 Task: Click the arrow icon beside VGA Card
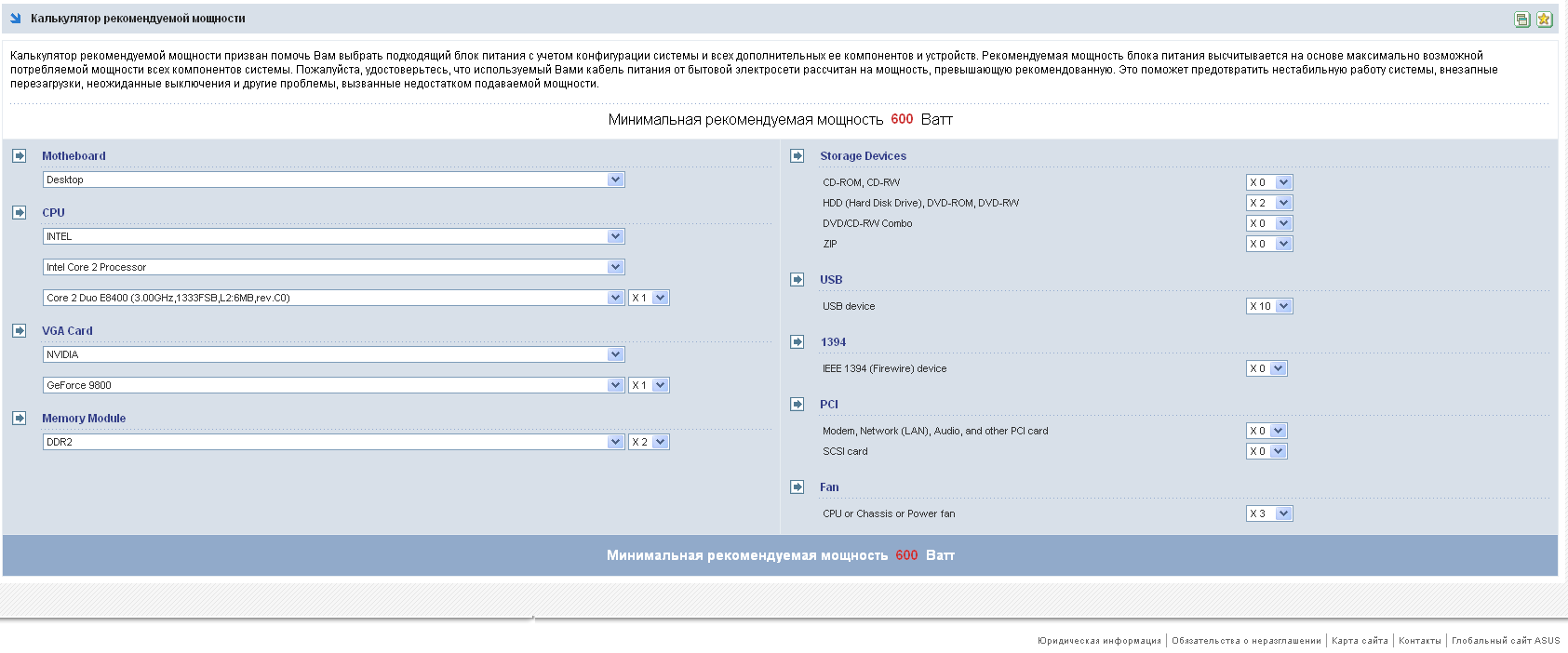pyautogui.click(x=20, y=330)
